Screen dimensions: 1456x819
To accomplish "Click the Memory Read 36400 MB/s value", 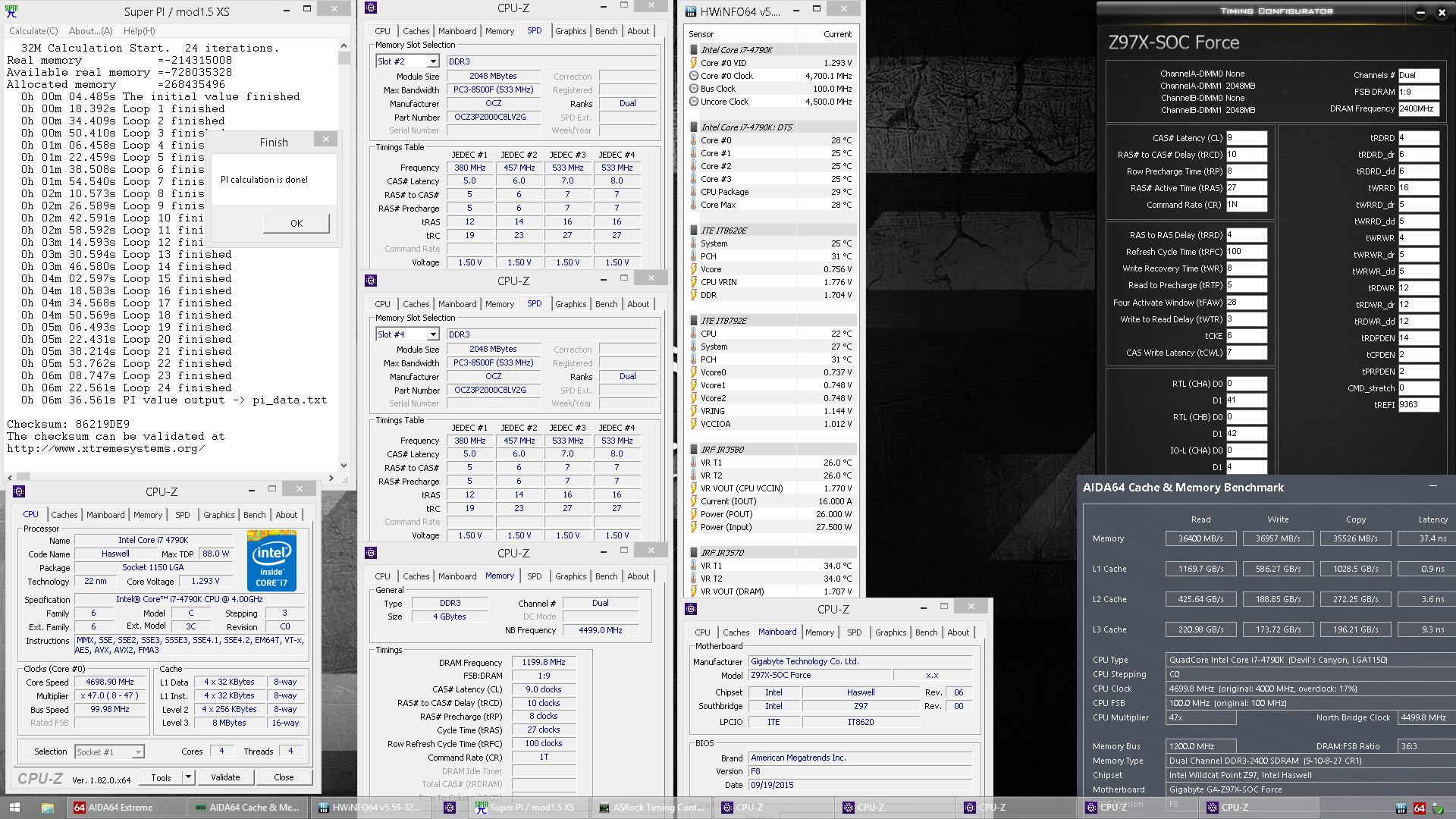I will point(1200,538).
